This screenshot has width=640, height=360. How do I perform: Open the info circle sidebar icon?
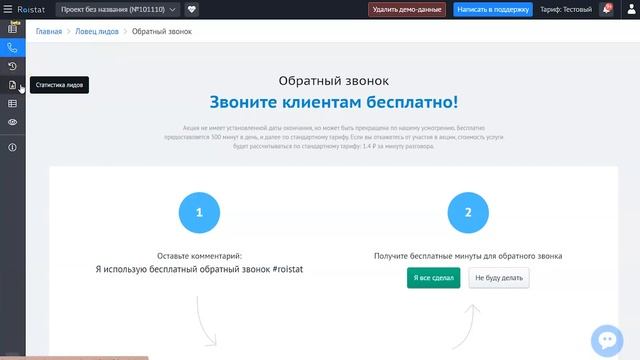click(13, 147)
